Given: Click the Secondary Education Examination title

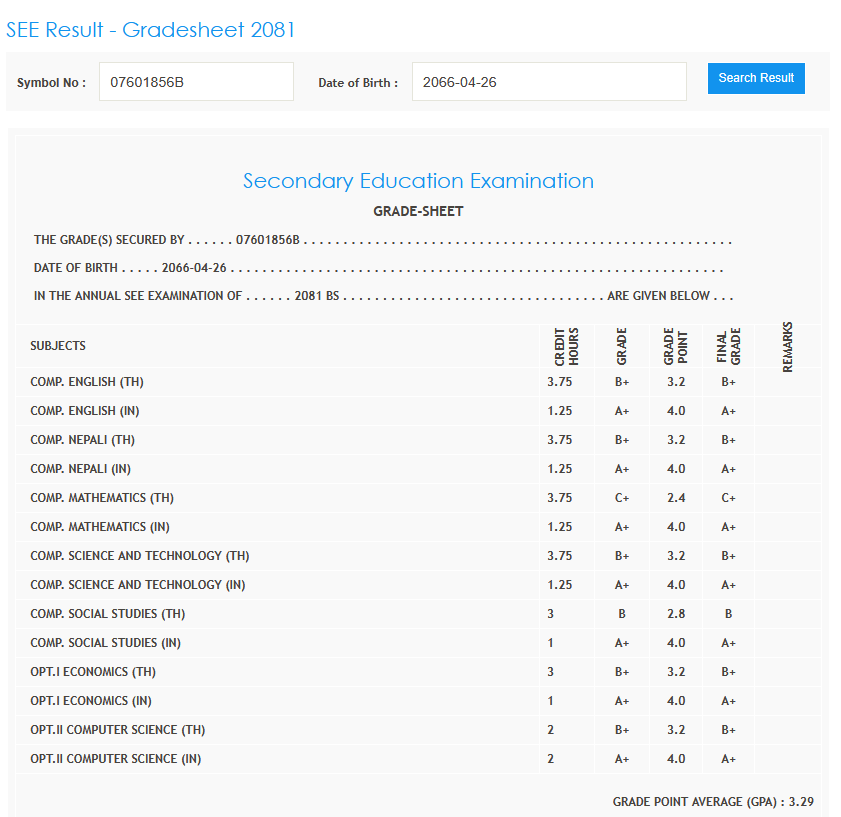Looking at the screenshot, I should click(x=418, y=181).
